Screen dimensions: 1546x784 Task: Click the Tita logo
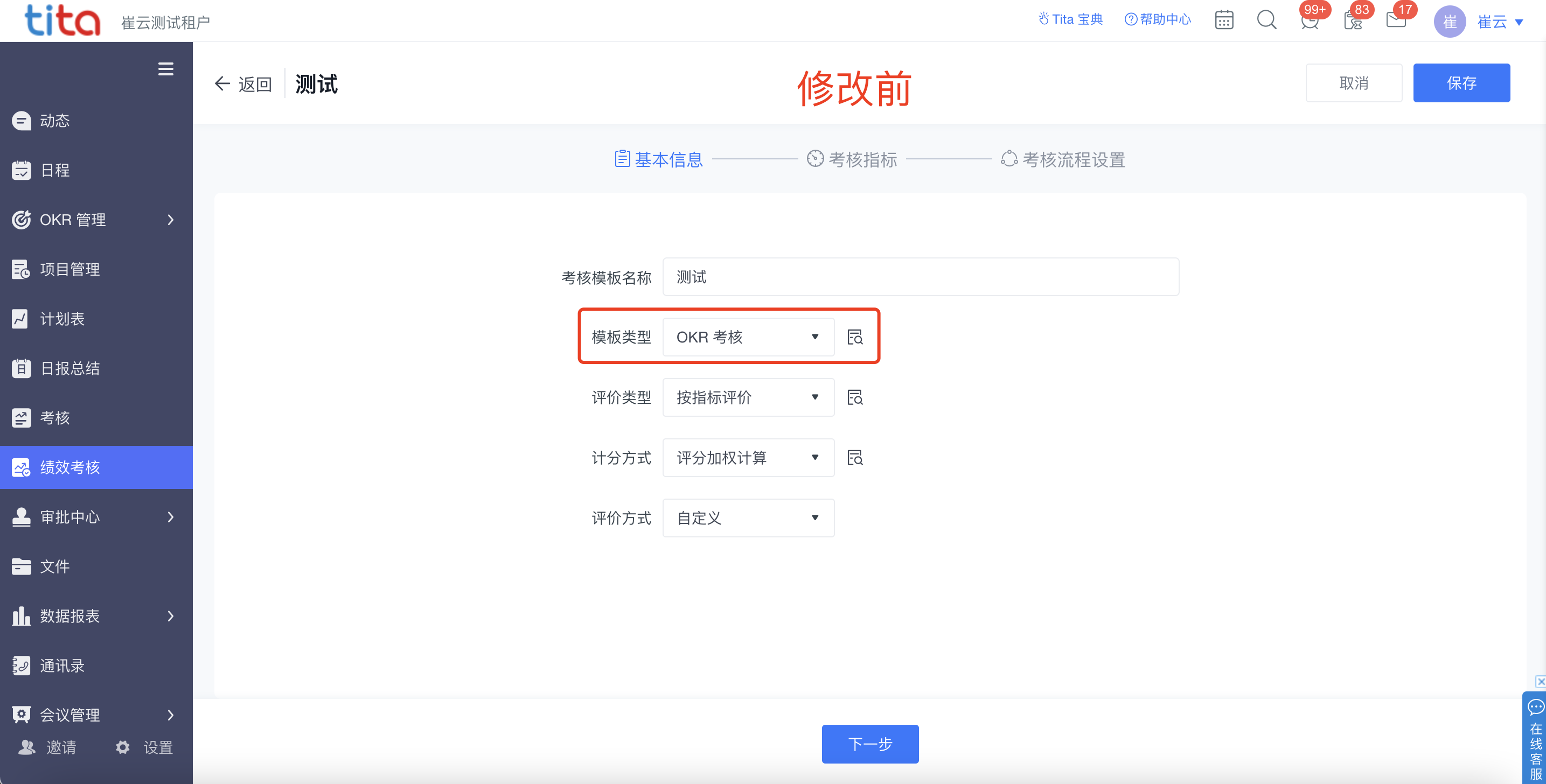[62, 20]
